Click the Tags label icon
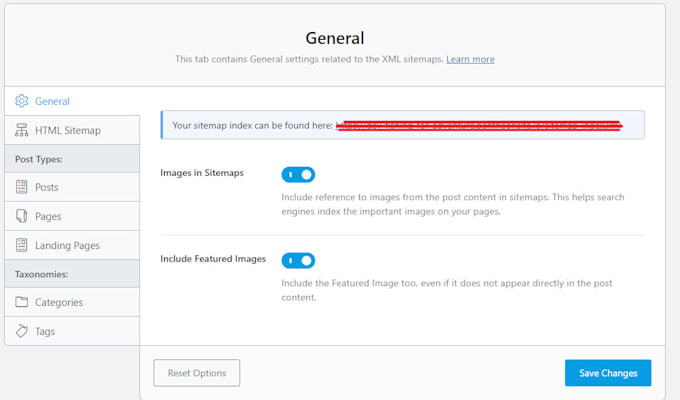This screenshot has width=680, height=400. click(21, 331)
